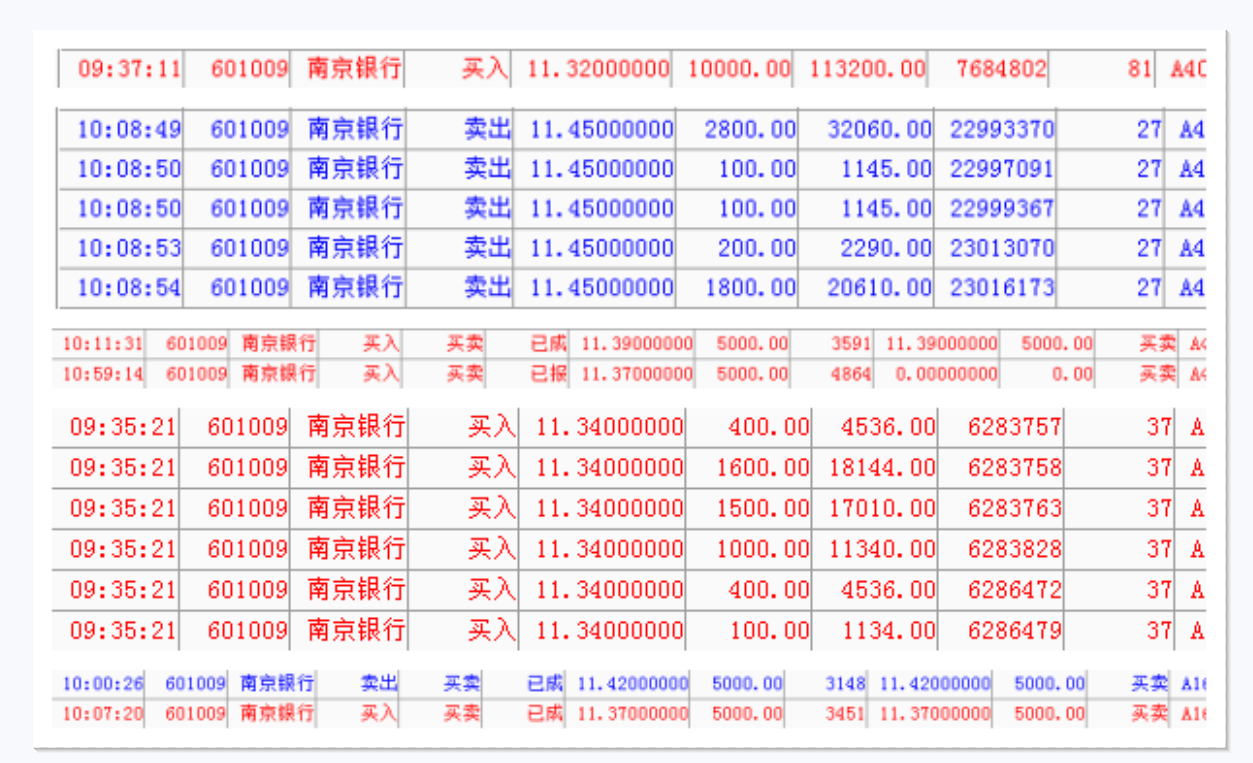
Task: Select order number 22999367
Action: pos(1002,208)
